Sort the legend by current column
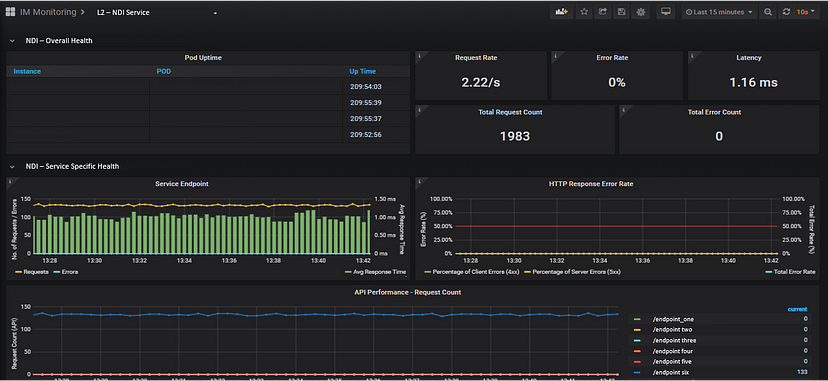Screen dimensions: 828x381 click(797, 309)
